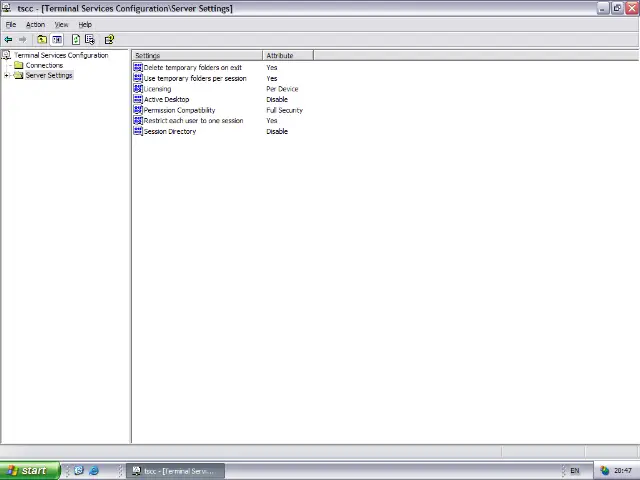Screen dimensions: 640x480
Task: Click the Terminal Services Configuration root icon
Action: [x=6, y=55]
